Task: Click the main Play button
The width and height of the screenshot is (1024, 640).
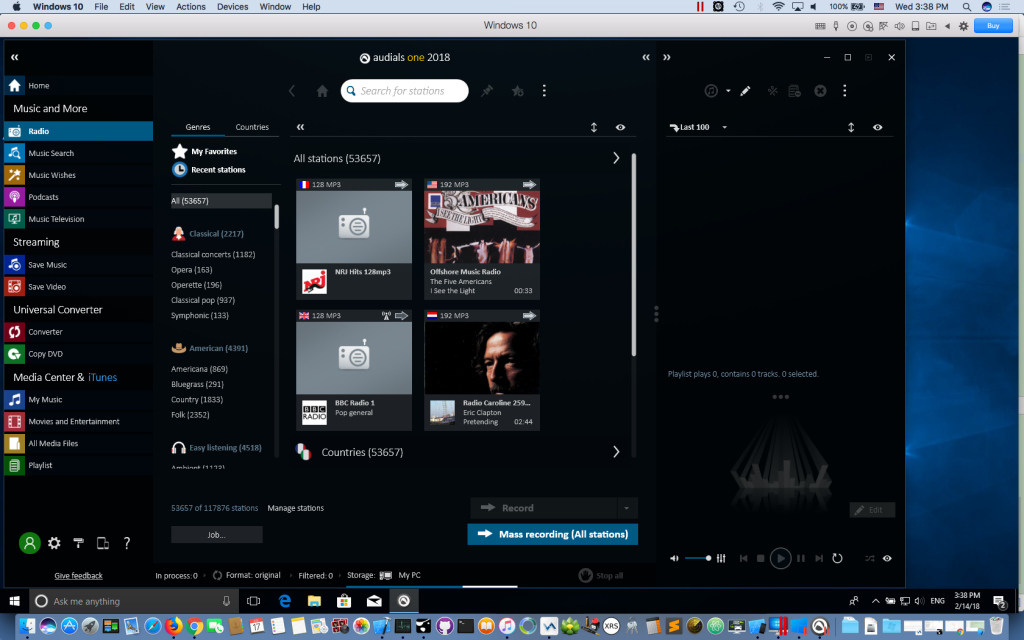Action: 780,558
